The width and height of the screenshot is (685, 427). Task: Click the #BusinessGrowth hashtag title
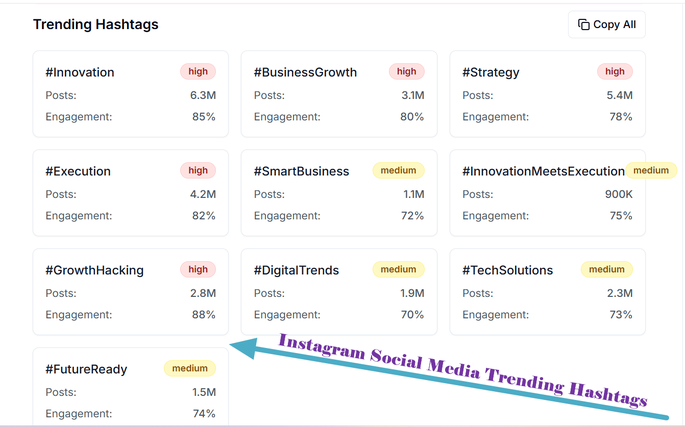pyautogui.click(x=305, y=72)
